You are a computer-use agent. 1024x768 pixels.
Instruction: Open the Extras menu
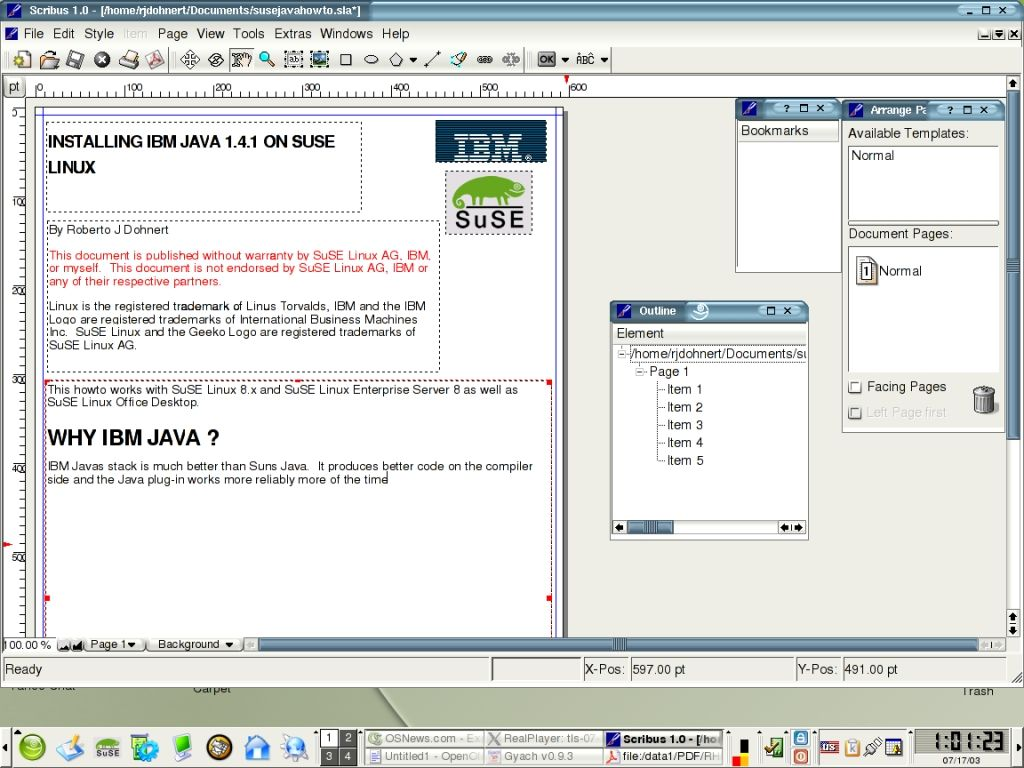(x=292, y=33)
